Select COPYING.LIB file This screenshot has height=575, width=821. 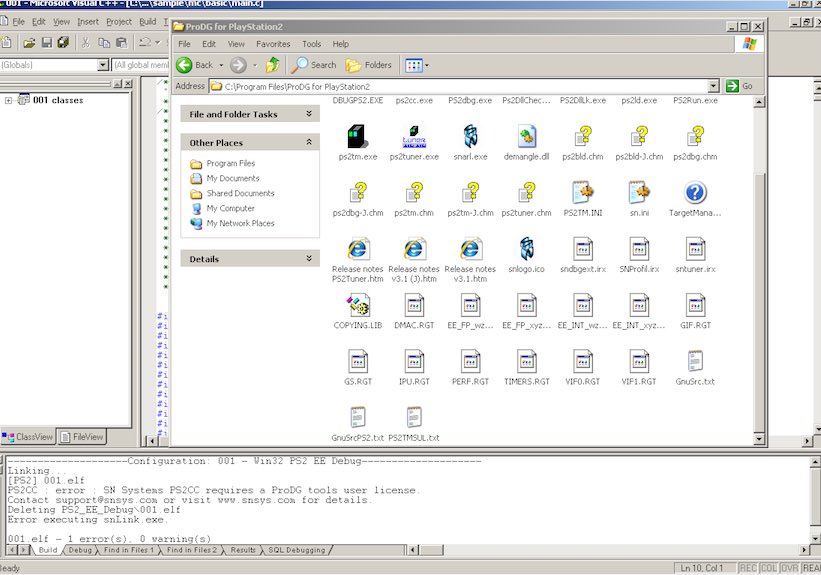click(358, 305)
